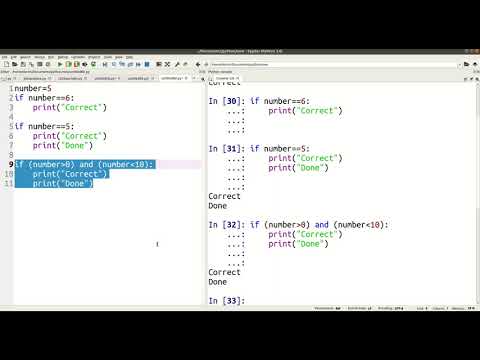Click the End-of-lines status bar entry
480x360 pixels.
[x=359, y=308]
